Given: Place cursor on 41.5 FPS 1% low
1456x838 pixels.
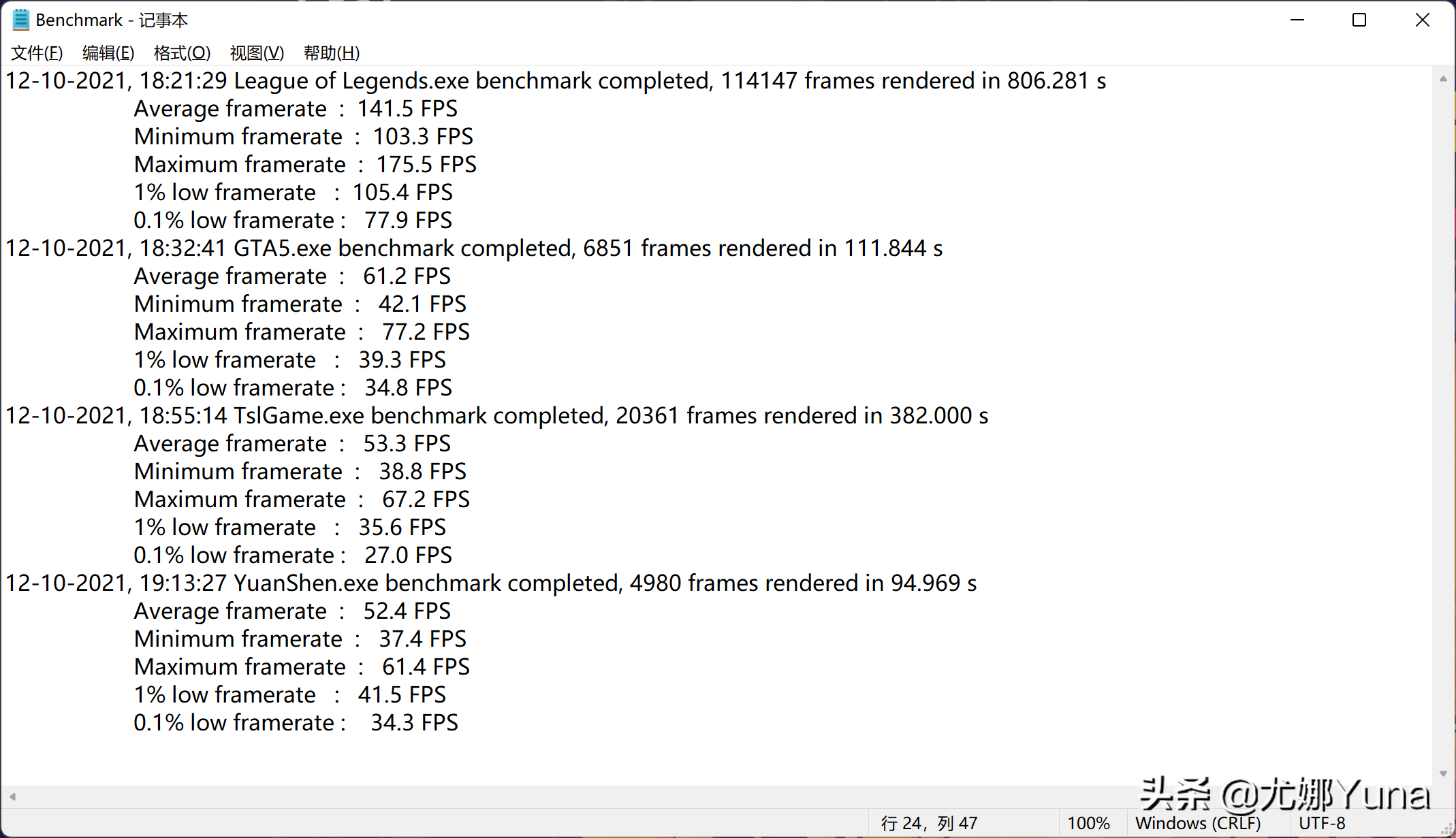Looking at the screenshot, I should click(x=402, y=695).
